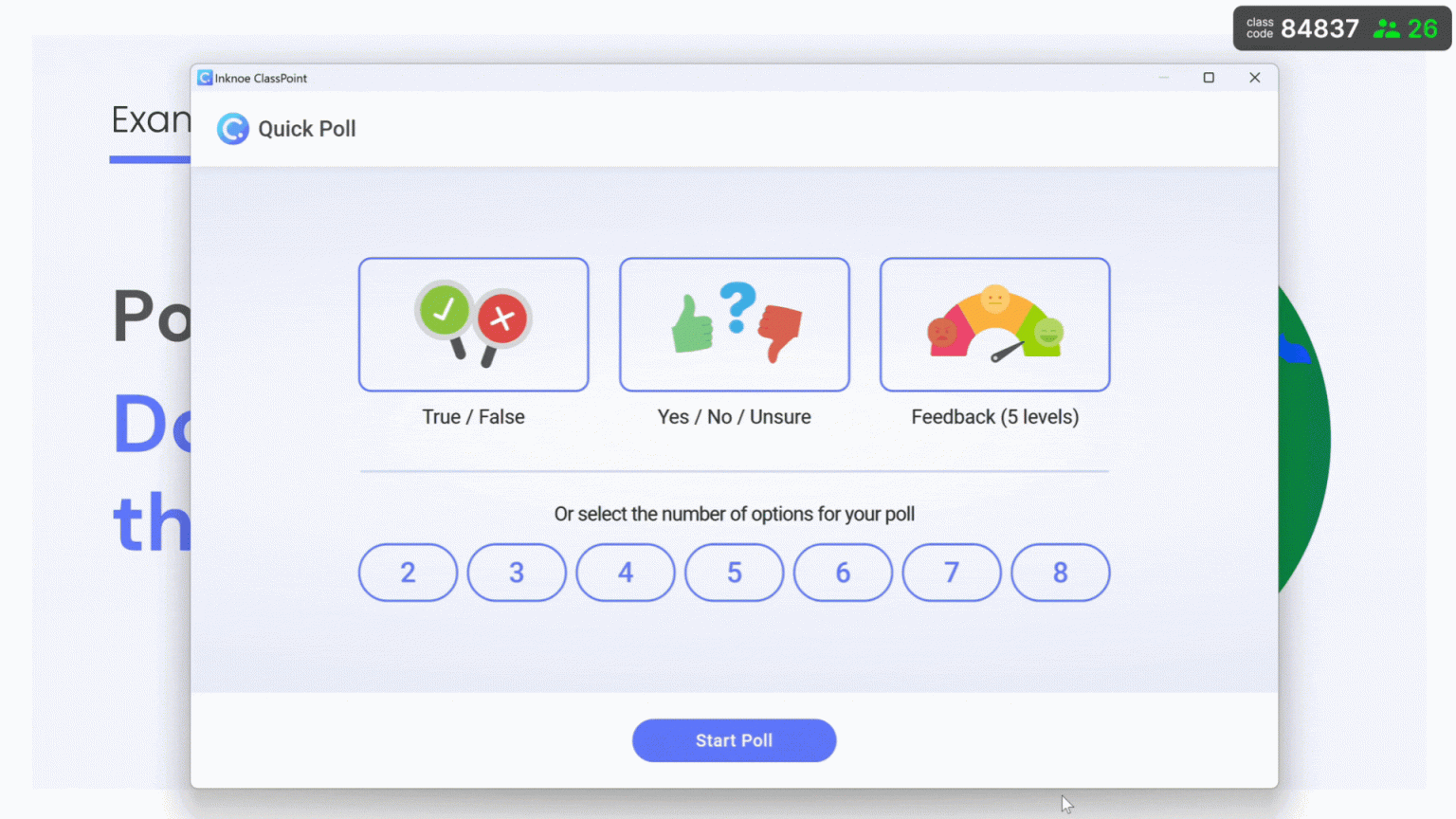1456x819 pixels.
Task: Click the Inknoe ClassPoint title bar icon
Action: coord(205,78)
